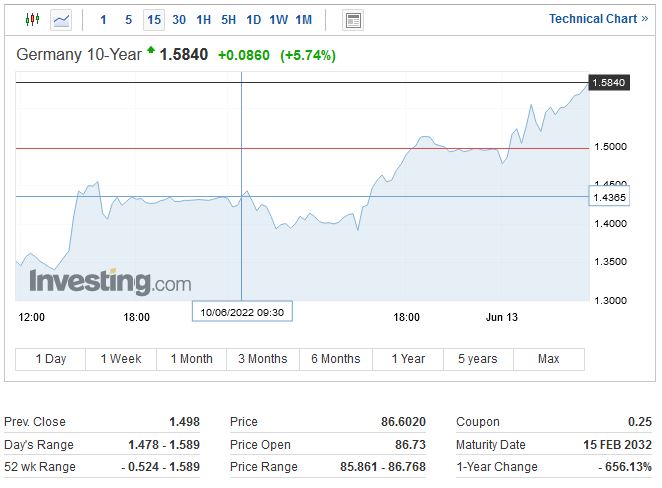The width and height of the screenshot is (662, 488).
Task: Switch to candlestick chart type
Action: (x=31, y=19)
